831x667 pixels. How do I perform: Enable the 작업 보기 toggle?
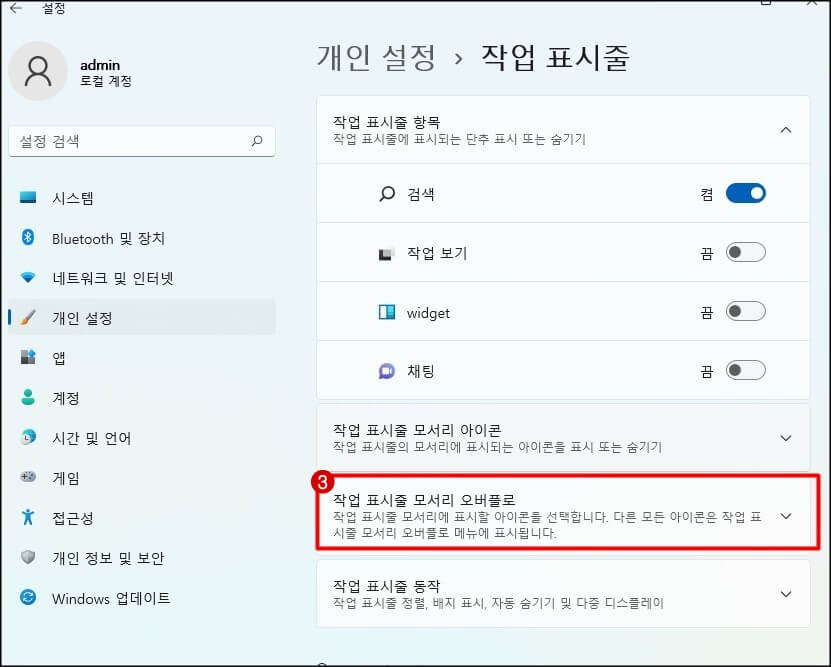click(745, 252)
